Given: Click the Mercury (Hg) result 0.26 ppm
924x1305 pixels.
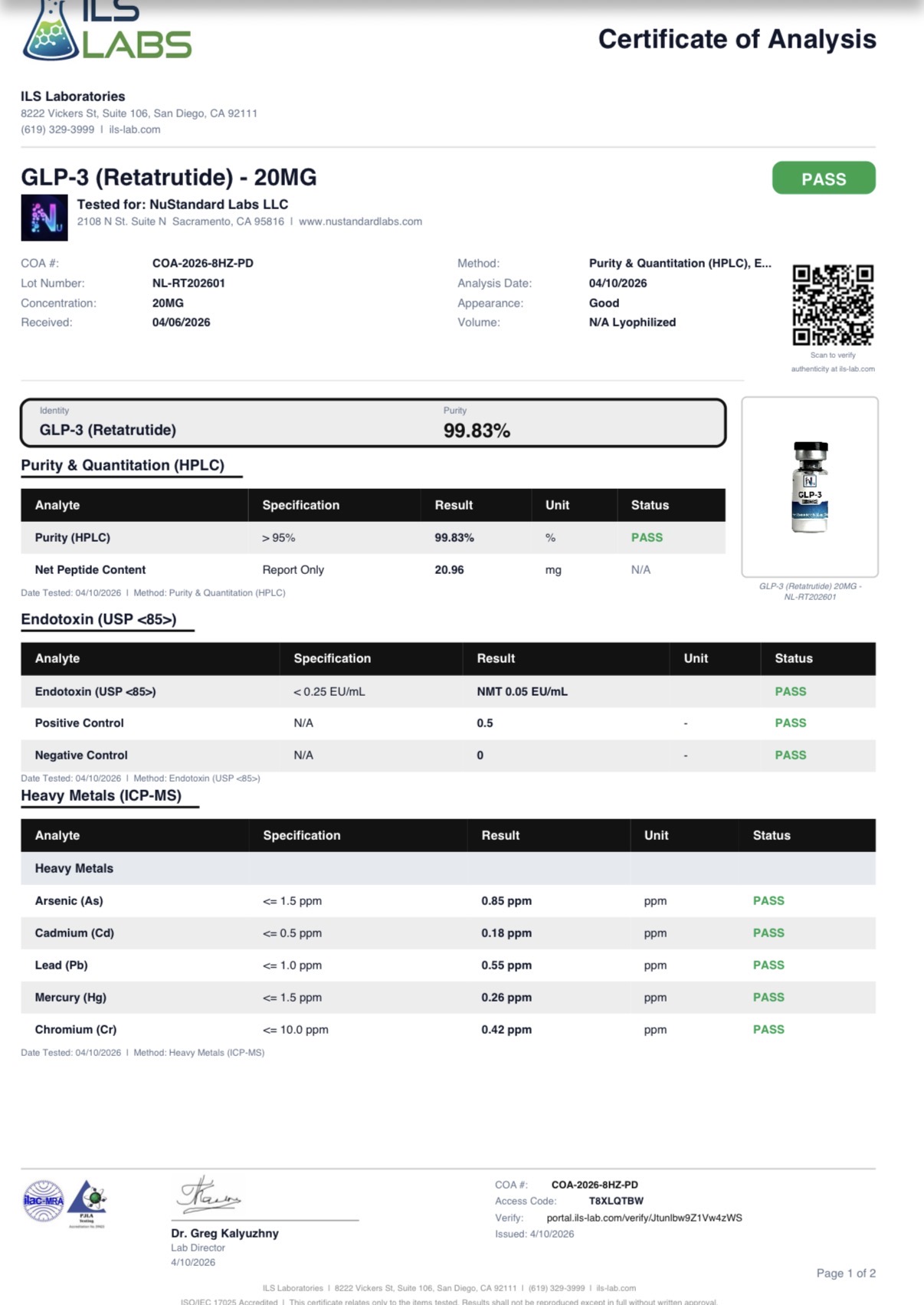Looking at the screenshot, I should pos(506,997).
